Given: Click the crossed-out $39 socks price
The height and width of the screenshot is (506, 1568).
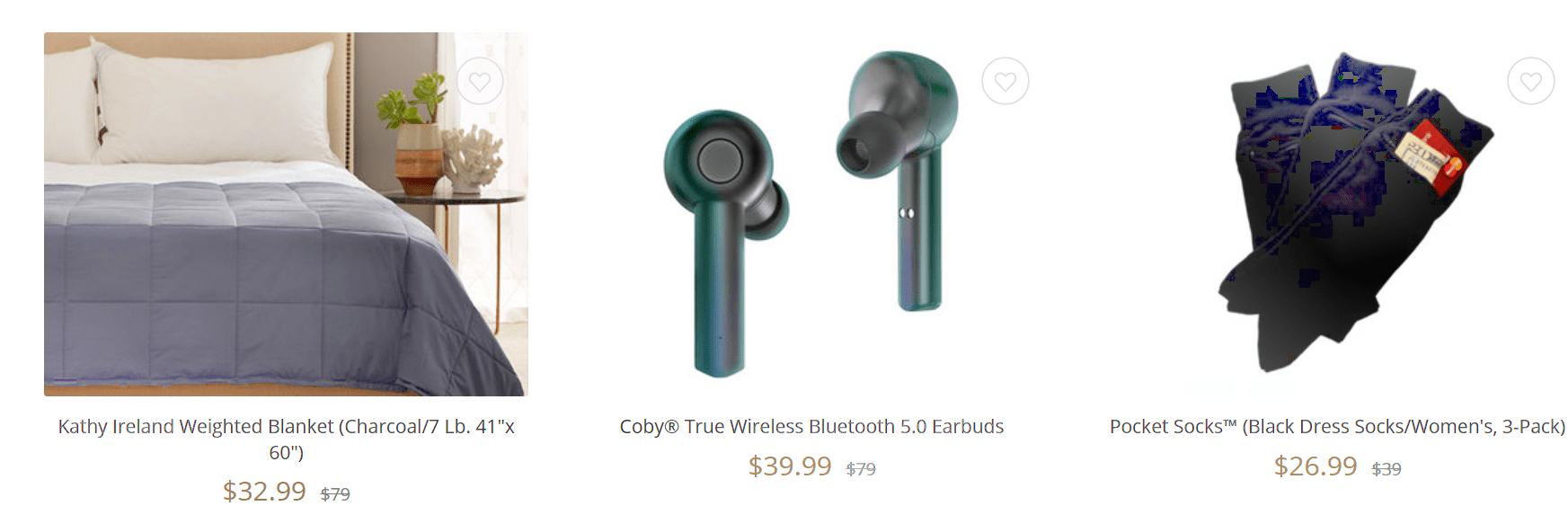Looking at the screenshot, I should click(1386, 468).
